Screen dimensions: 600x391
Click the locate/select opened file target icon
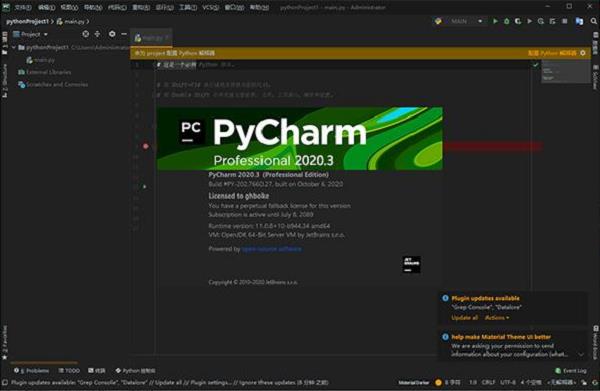coord(86,34)
